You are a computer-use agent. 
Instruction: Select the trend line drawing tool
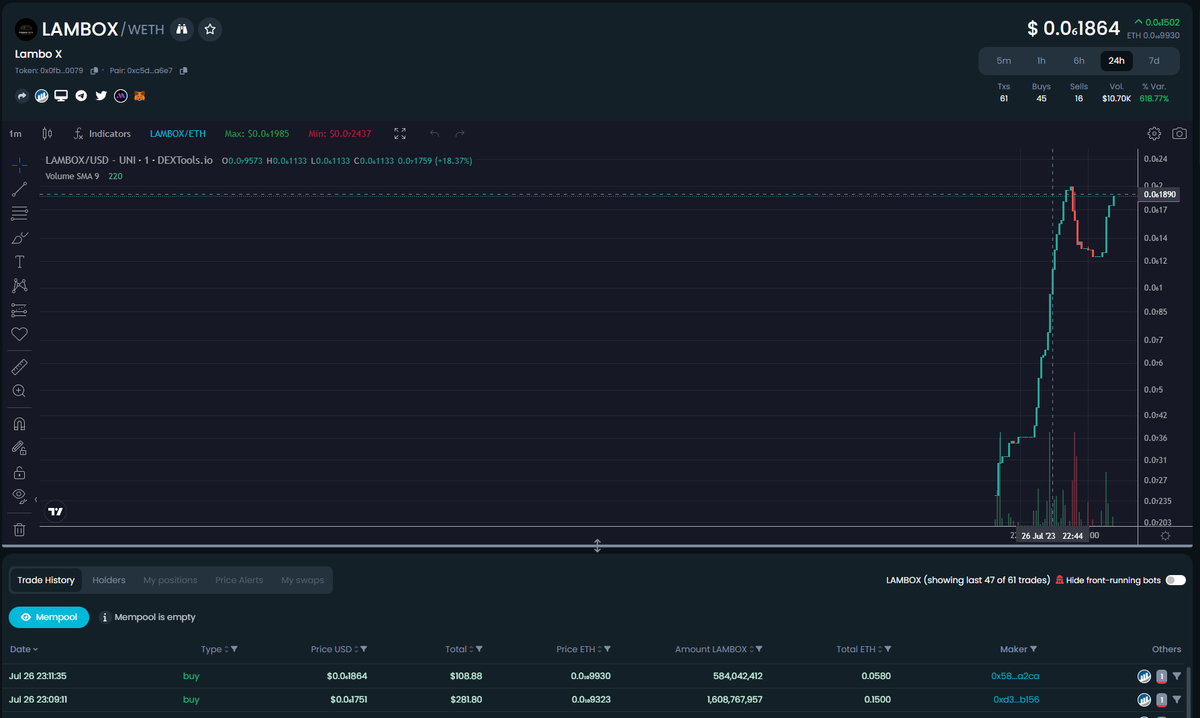click(19, 189)
